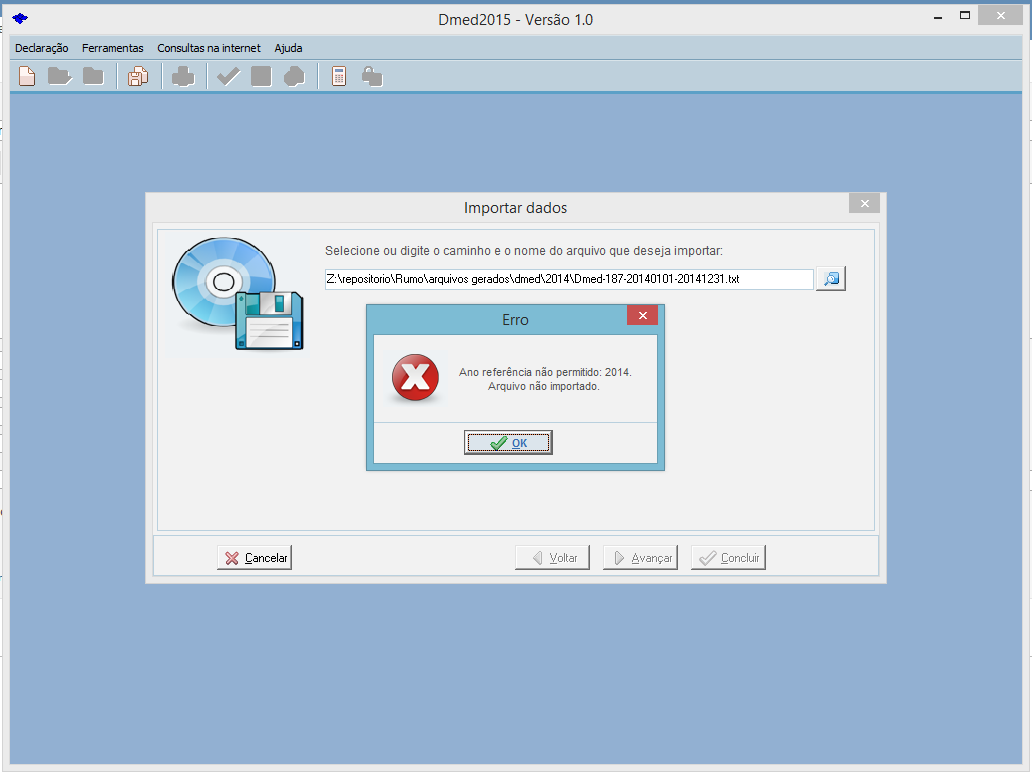Open the Ajuda menu
The height and width of the screenshot is (774, 1032).
pos(288,48)
